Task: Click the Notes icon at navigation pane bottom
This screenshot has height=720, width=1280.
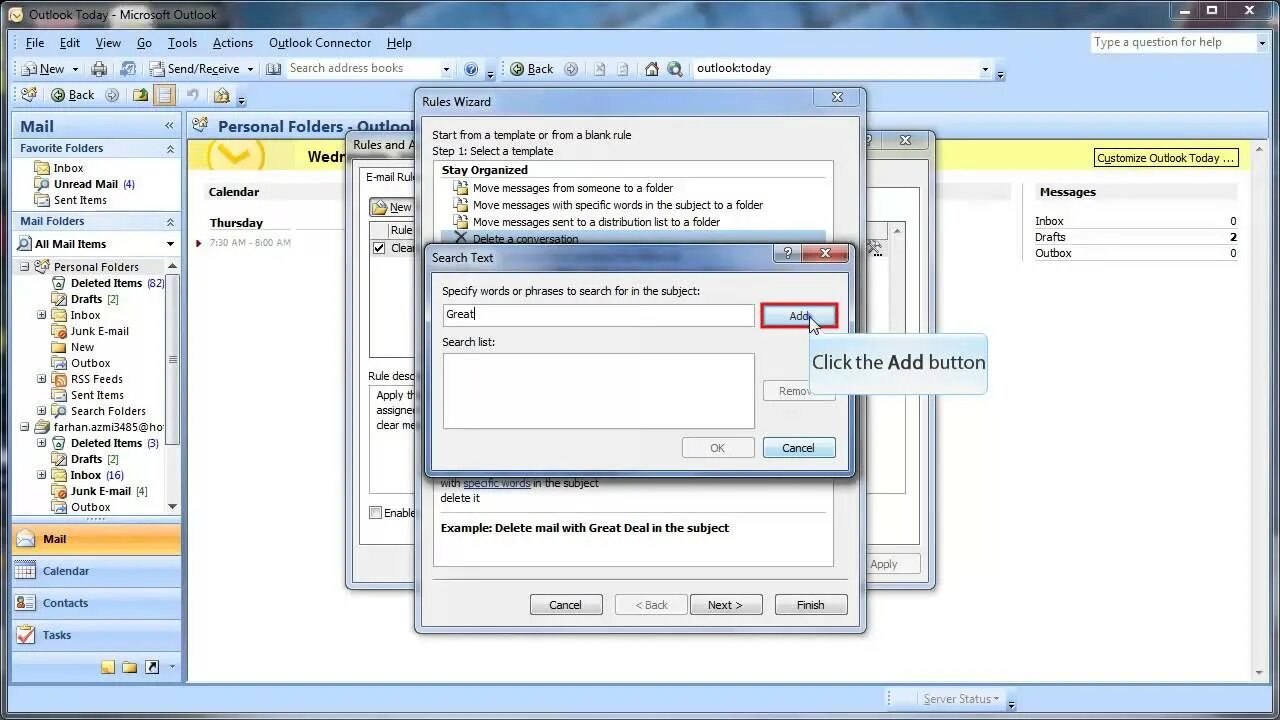Action: click(x=107, y=667)
